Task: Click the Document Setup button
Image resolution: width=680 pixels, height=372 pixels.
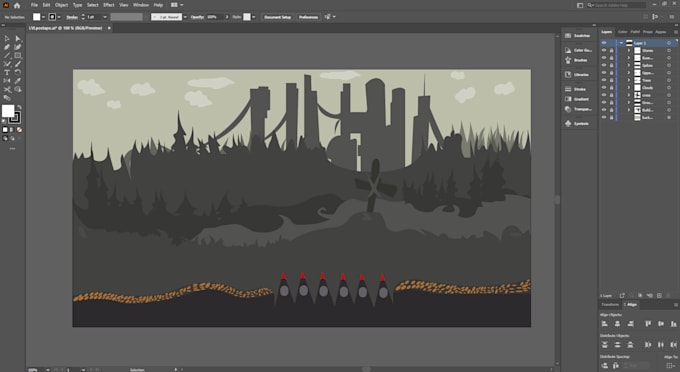Action: [278, 17]
